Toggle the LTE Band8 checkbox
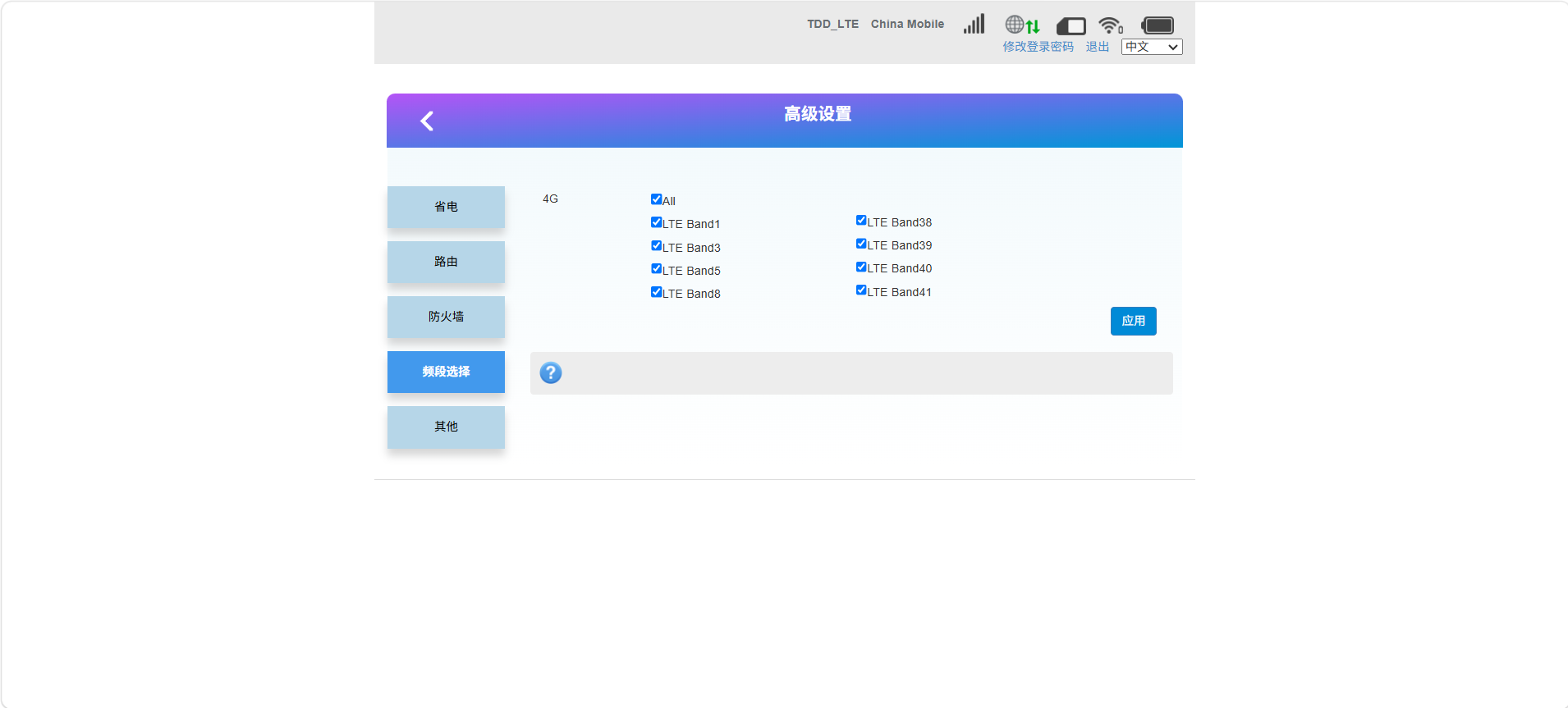 tap(657, 292)
